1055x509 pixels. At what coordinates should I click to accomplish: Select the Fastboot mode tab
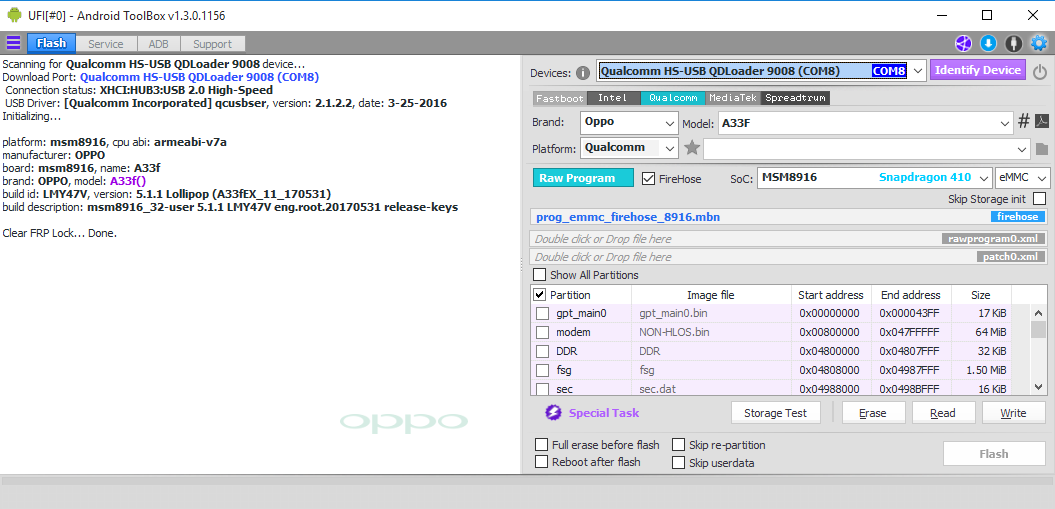click(x=560, y=98)
